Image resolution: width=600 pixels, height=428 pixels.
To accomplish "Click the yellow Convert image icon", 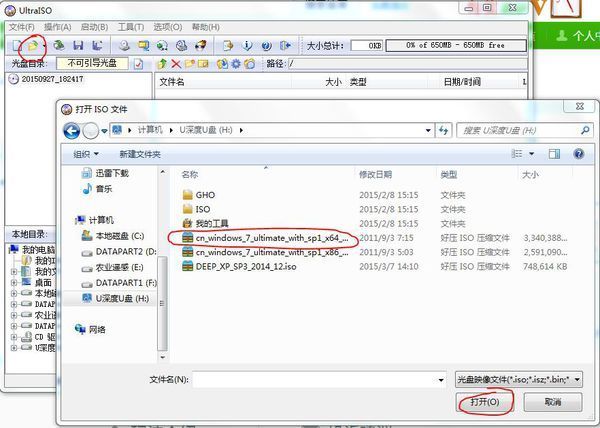I will 144,46.
